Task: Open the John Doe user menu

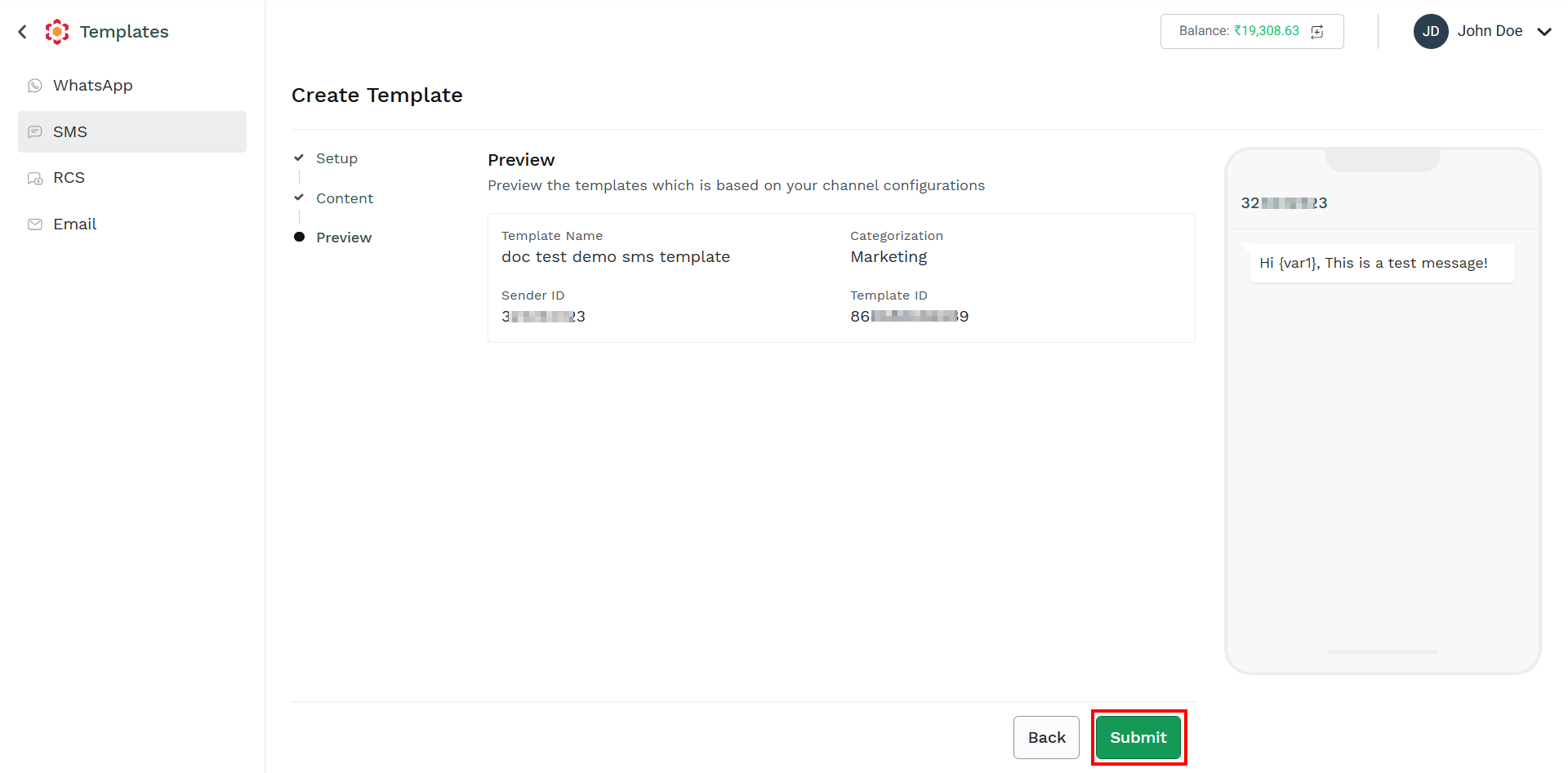Action: [x=1482, y=31]
